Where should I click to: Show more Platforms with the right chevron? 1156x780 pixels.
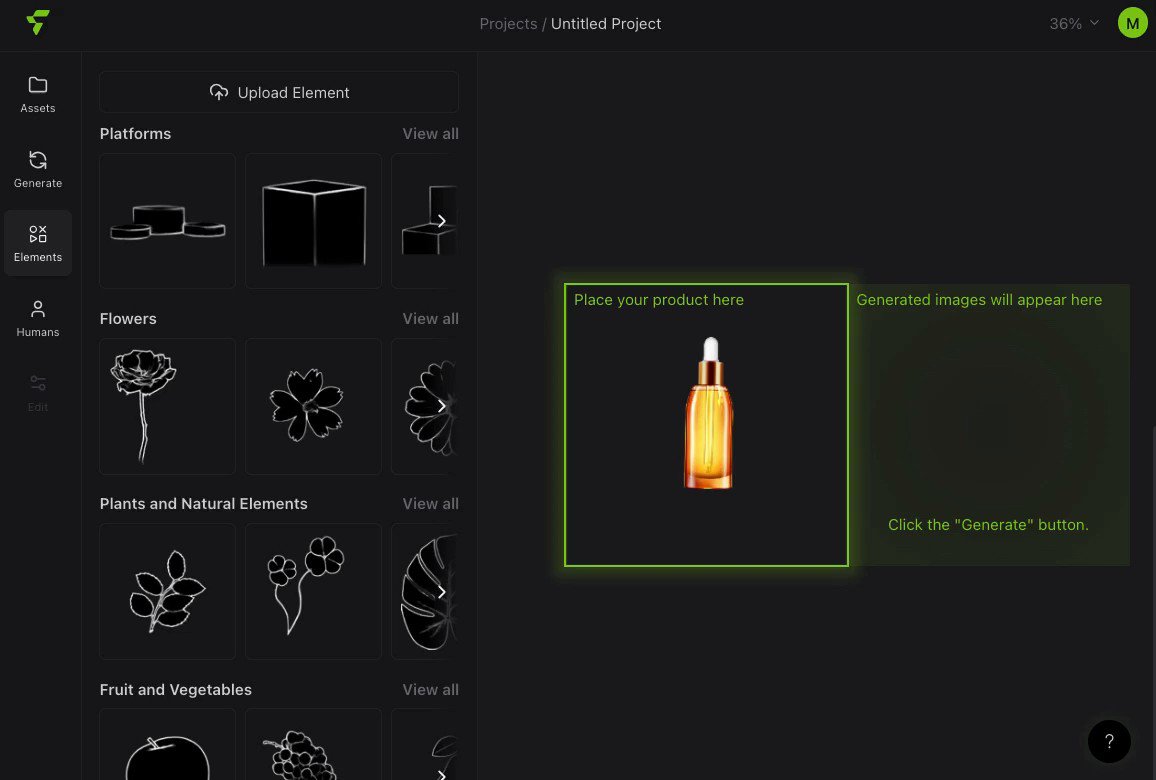[x=441, y=221]
